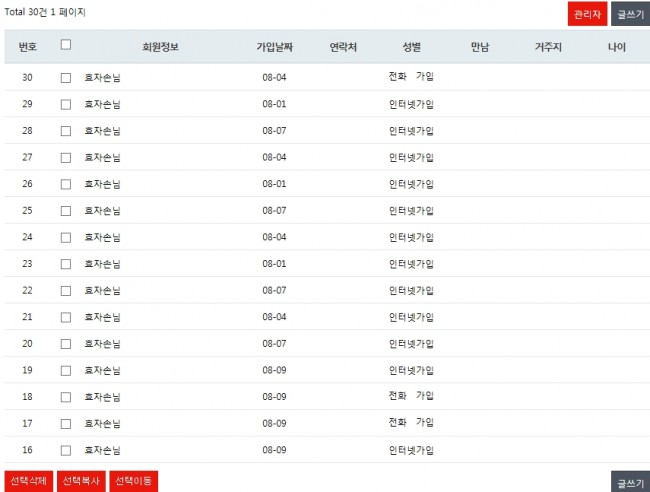Toggle the select-all checkbox in header
Screen dimensions: 650x492
pos(66,44)
